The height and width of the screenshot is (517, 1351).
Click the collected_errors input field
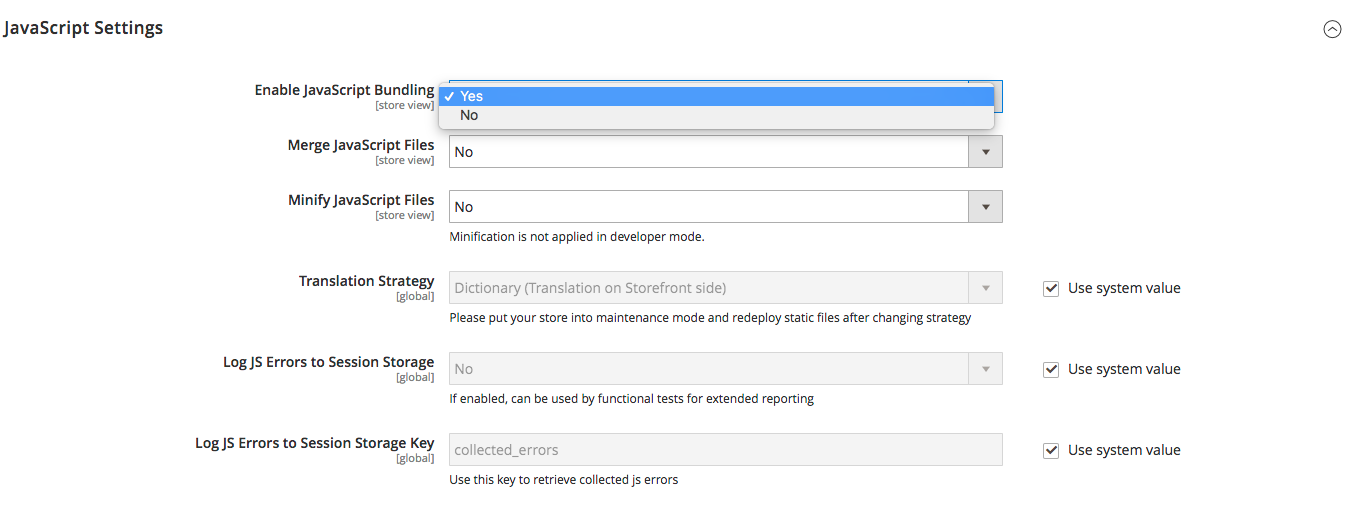tap(725, 449)
